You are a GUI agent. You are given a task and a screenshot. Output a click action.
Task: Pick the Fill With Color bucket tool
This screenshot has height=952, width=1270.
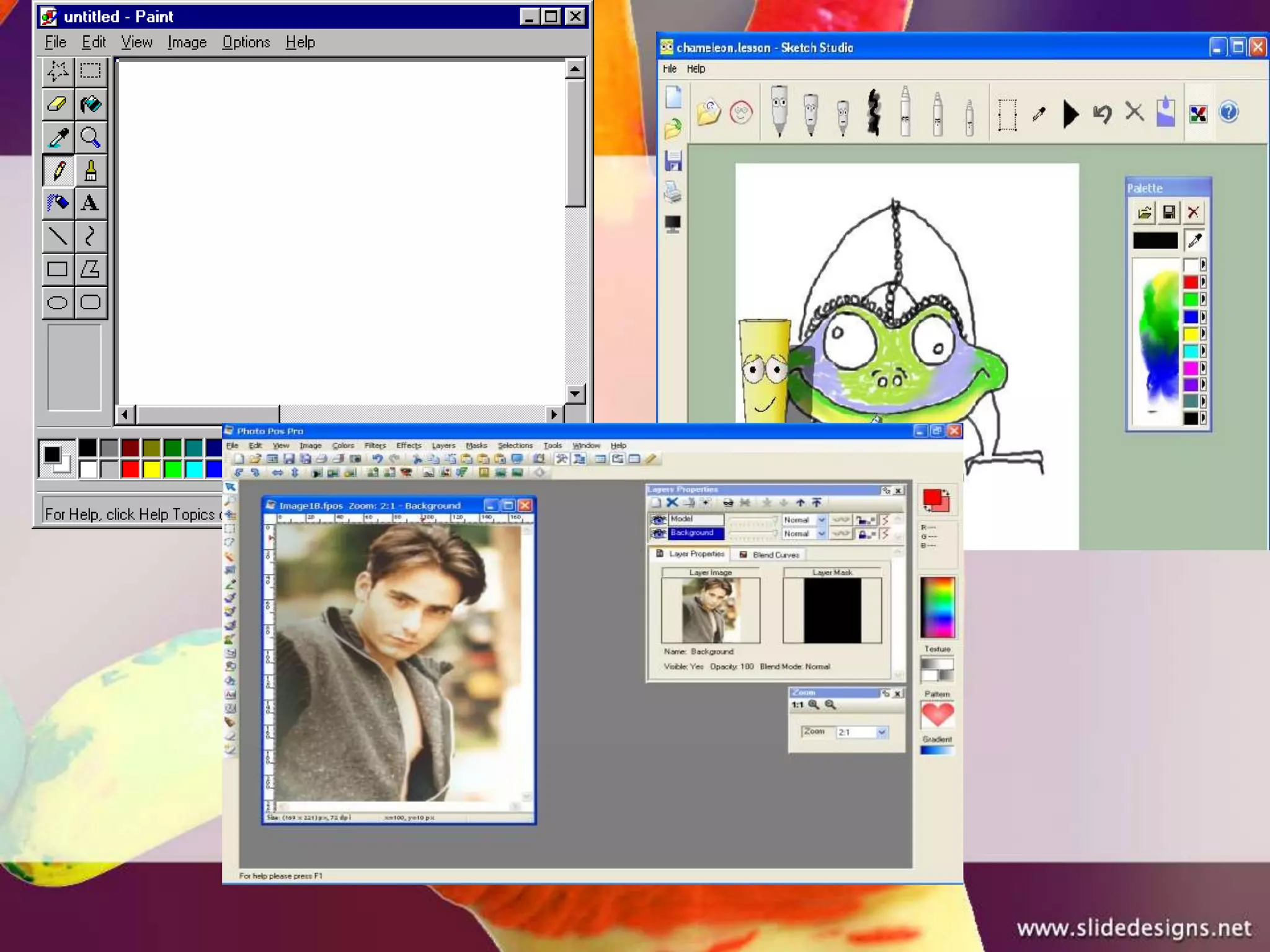click(91, 104)
